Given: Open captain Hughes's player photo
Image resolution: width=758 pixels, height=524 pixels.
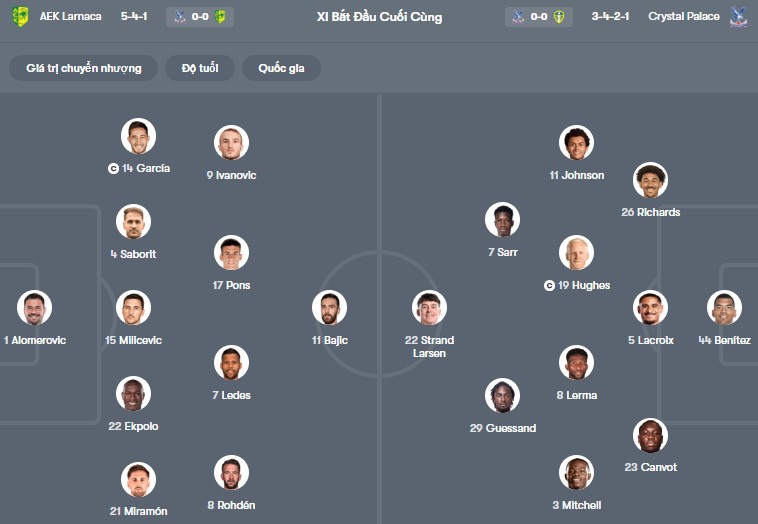Looking at the screenshot, I should coord(576,253).
